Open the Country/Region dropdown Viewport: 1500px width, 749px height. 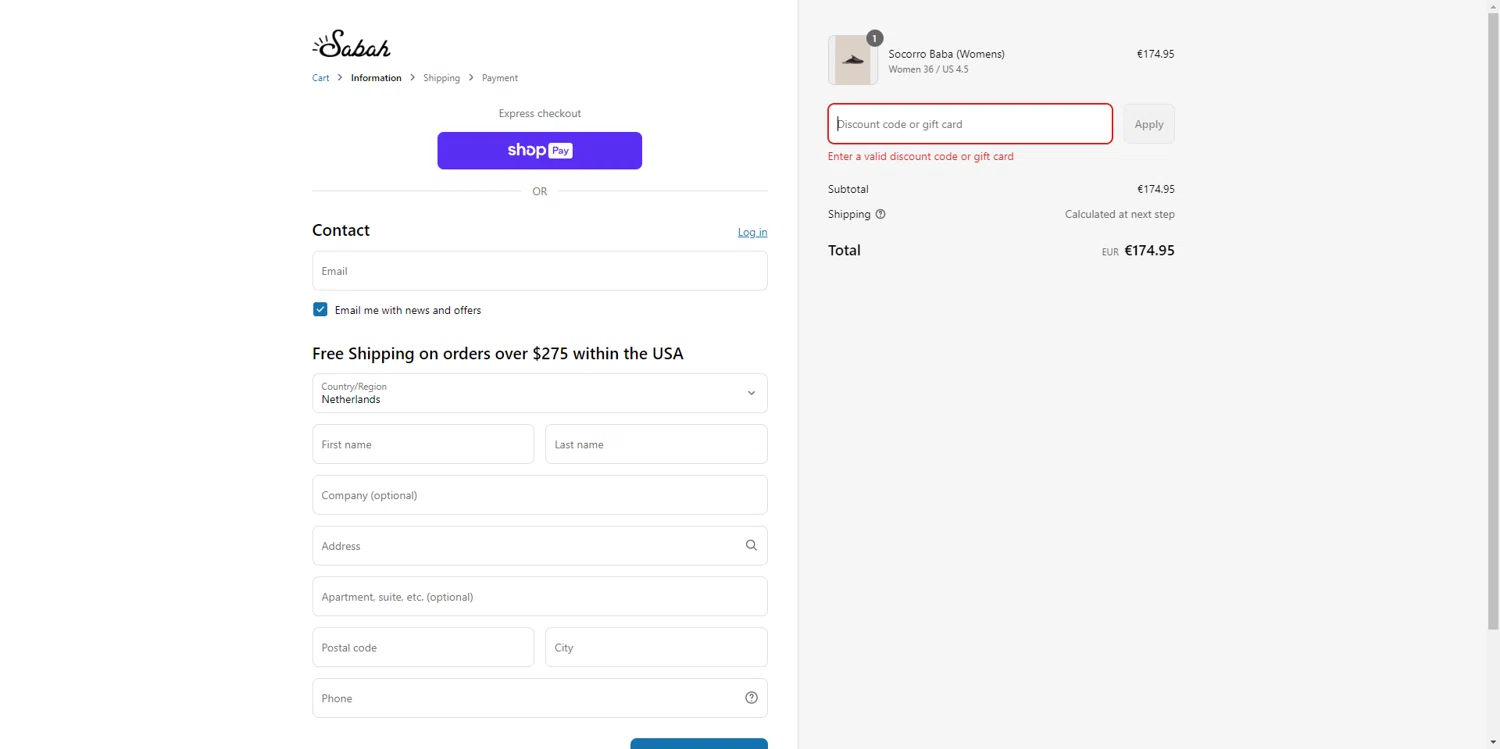[x=540, y=393]
